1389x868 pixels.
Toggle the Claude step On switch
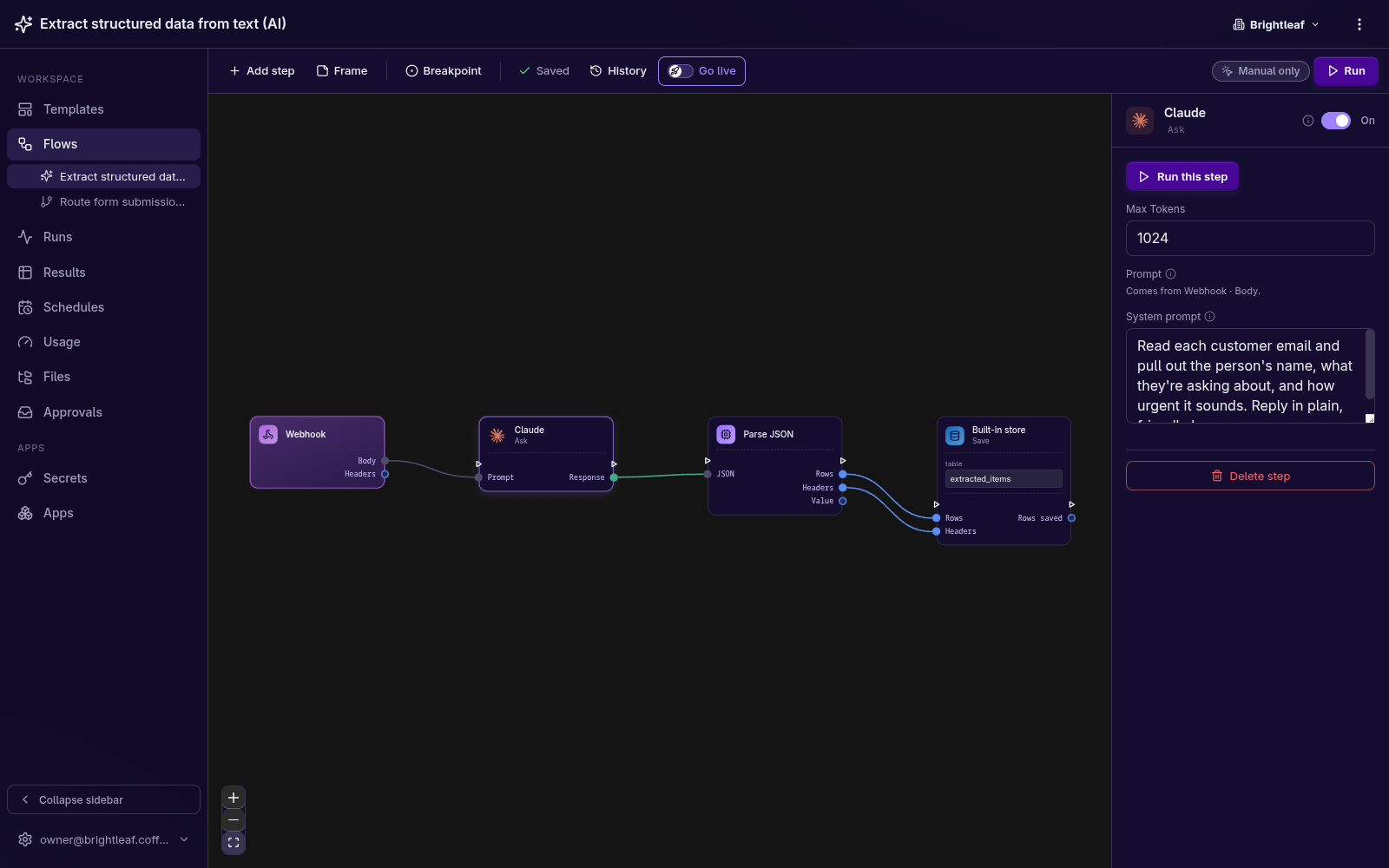click(1336, 121)
